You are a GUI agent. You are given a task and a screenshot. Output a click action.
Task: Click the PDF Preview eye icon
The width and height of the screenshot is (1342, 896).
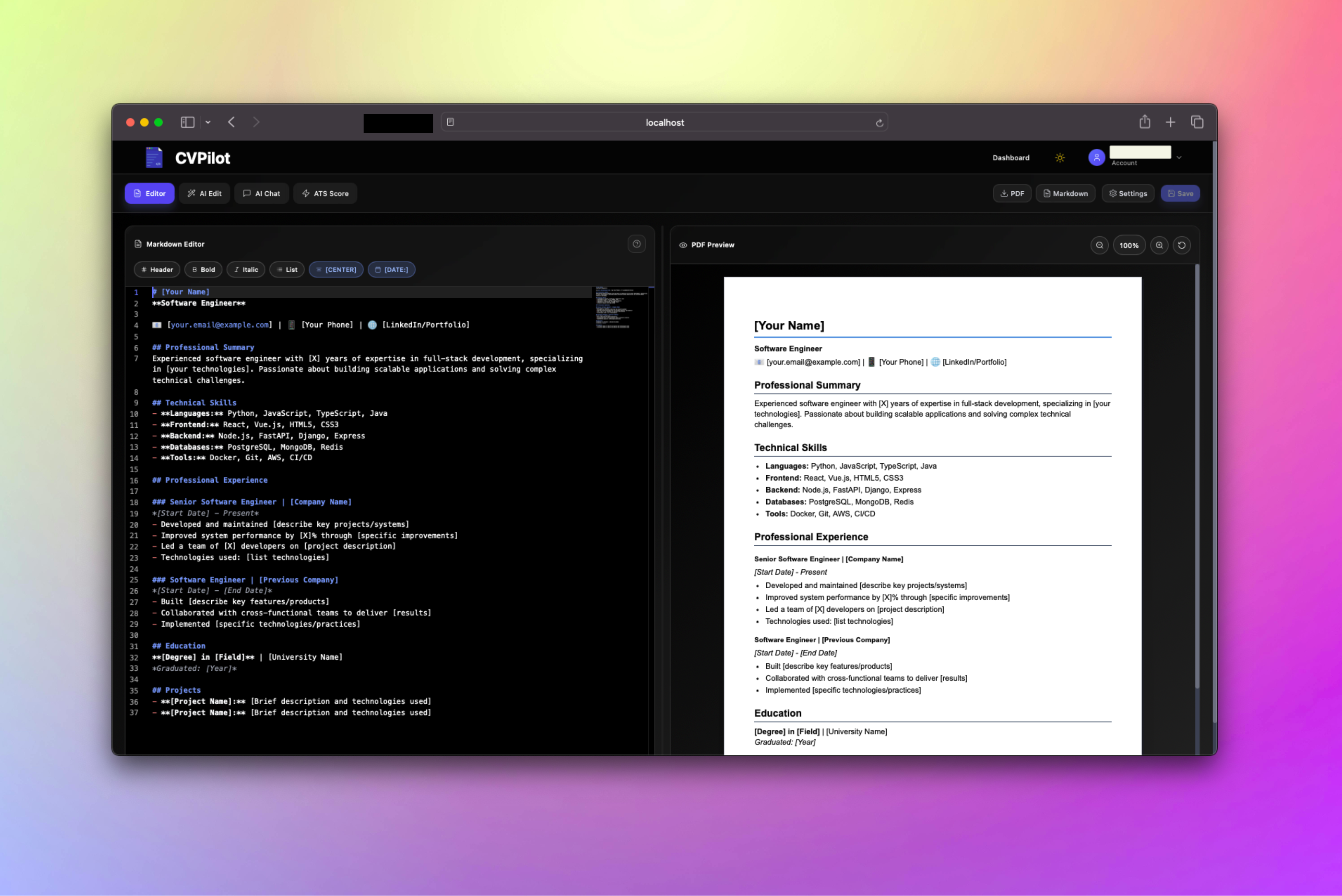(683, 245)
